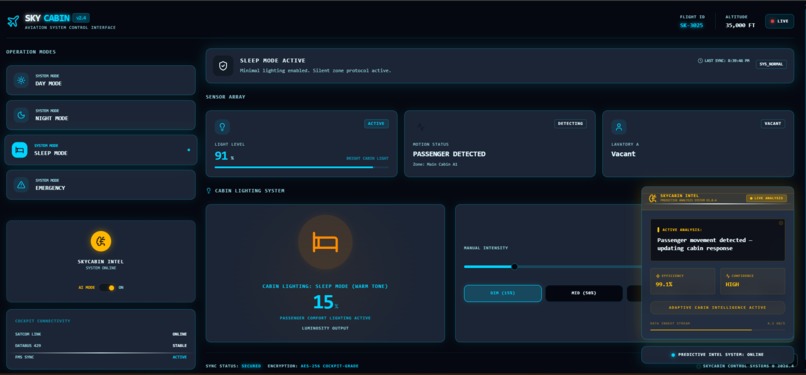Click the HIGH confidence value
806x375 pixels.
click(732, 284)
